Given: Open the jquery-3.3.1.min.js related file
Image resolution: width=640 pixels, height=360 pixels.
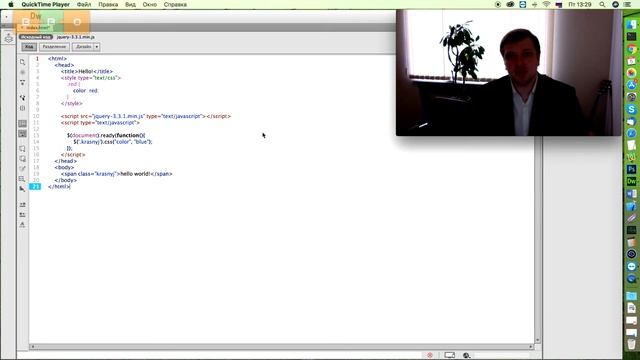Looking at the screenshot, I should [76, 37].
